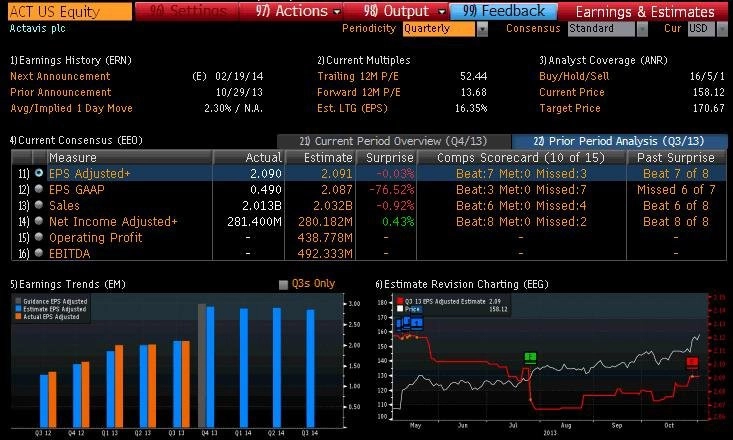Click the Trailing 12M P/E value 52.44
The image size is (733, 440).
[474, 76]
